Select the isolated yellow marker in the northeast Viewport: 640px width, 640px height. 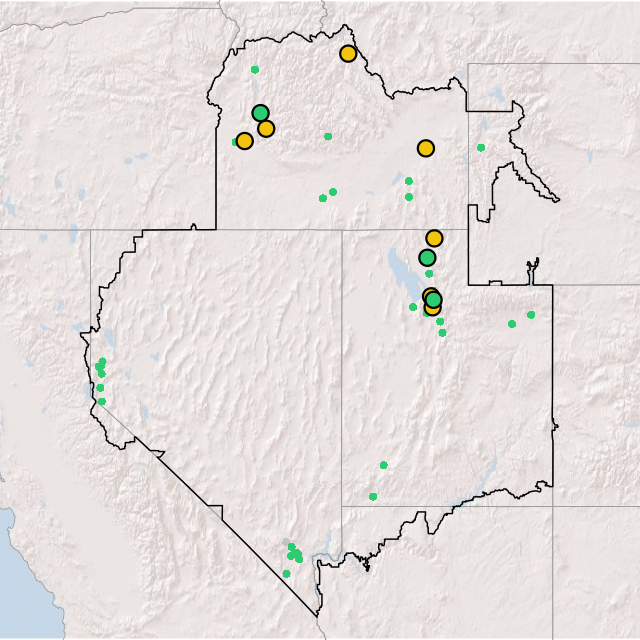[x=426, y=148]
